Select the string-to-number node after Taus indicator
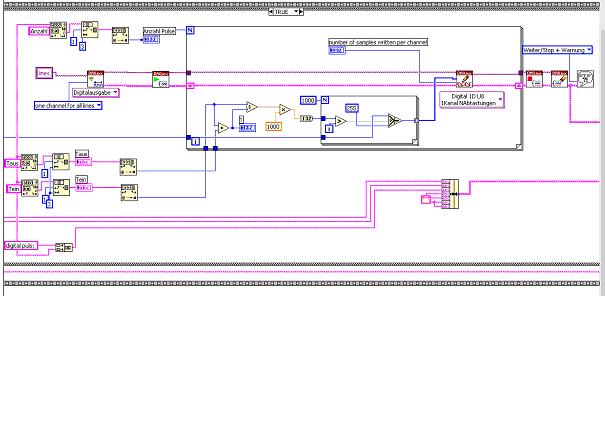605x432 pixels. click(128, 167)
